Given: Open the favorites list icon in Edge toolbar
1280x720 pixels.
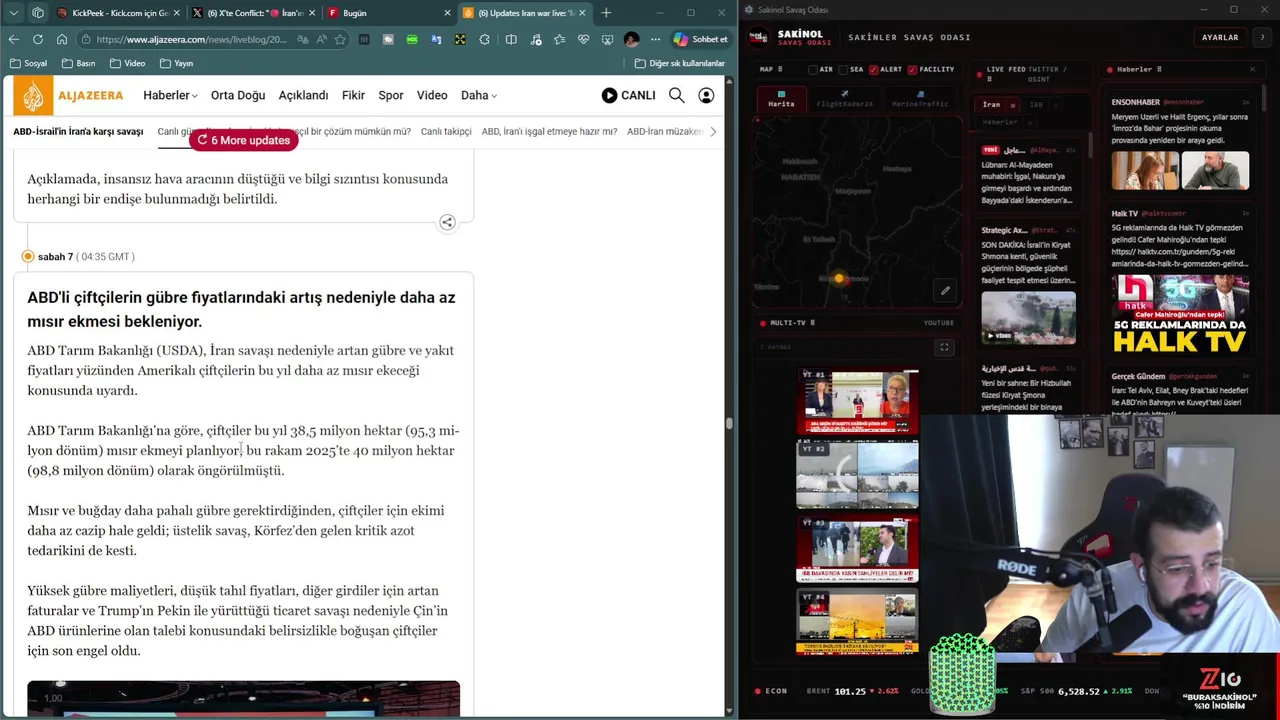Looking at the screenshot, I should pyautogui.click(x=559, y=39).
